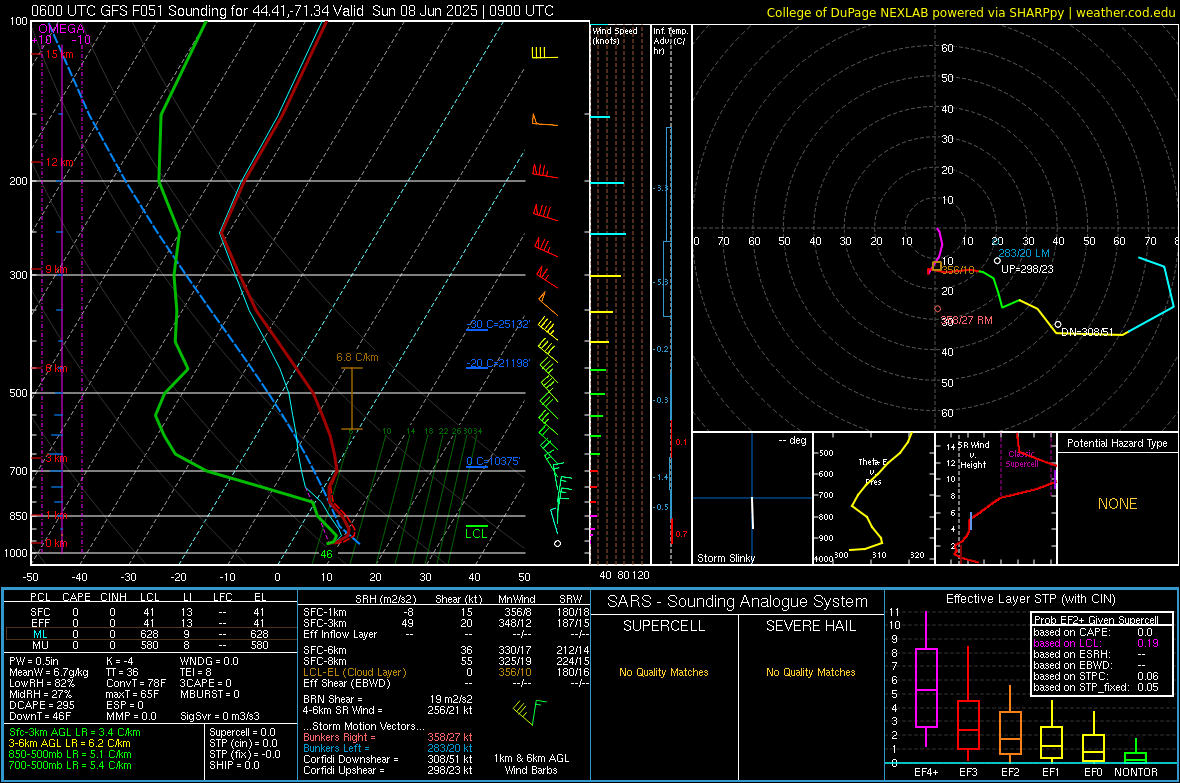Click the SARS - Sounding Analogue System title
This screenshot has width=1180, height=783.
pos(738,602)
